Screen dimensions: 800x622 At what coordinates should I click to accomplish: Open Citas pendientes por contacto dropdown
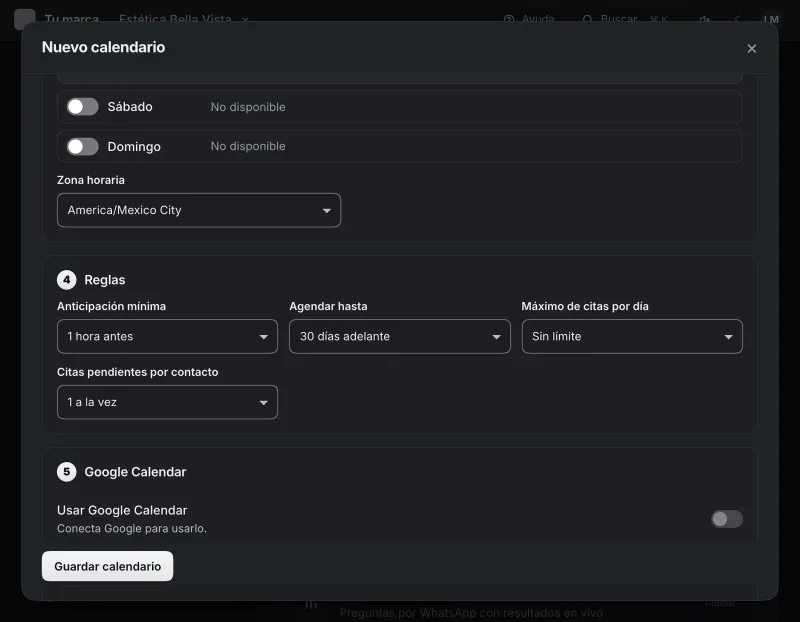tap(167, 402)
